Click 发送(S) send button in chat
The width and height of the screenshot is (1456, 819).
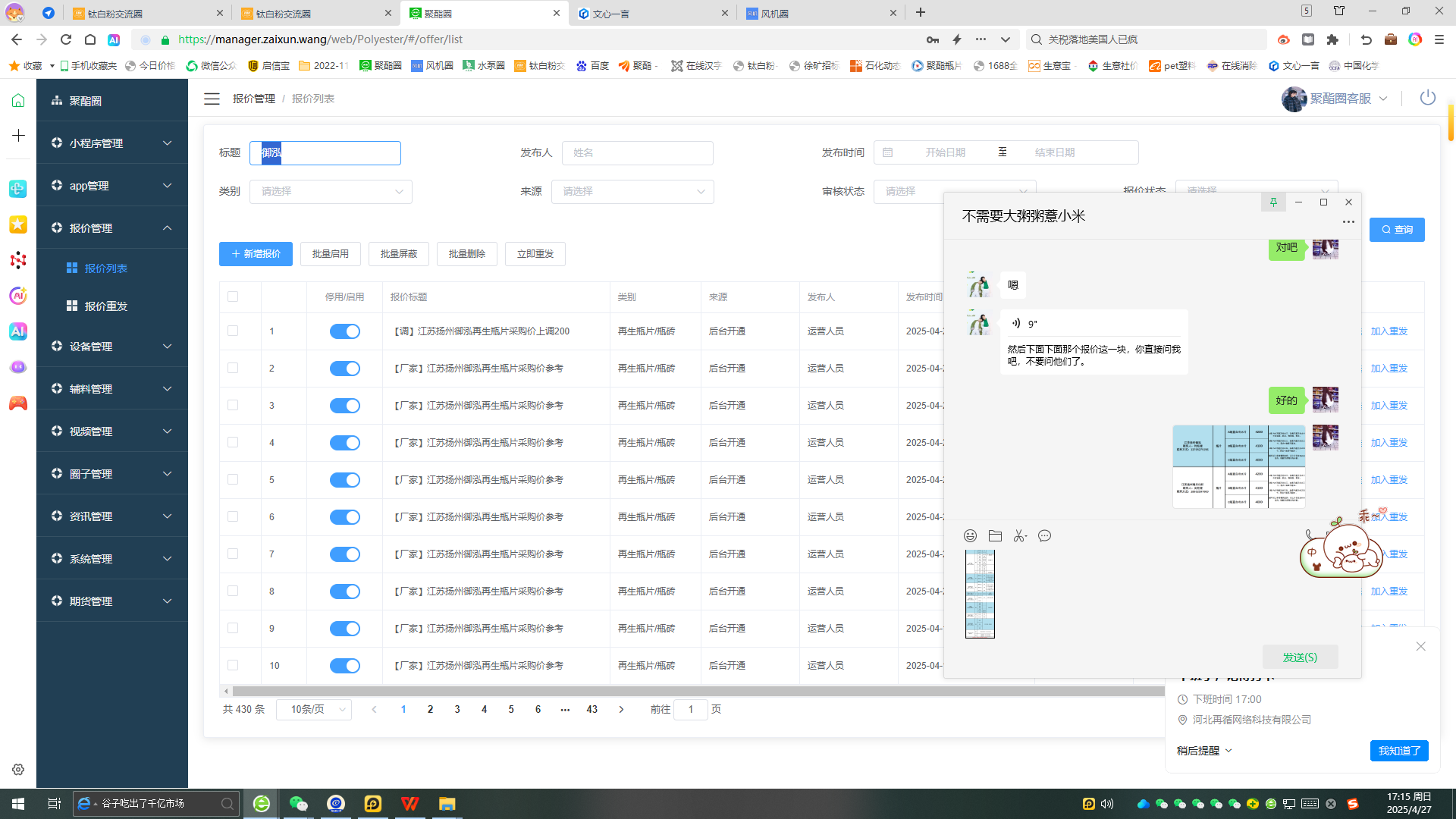(1299, 657)
